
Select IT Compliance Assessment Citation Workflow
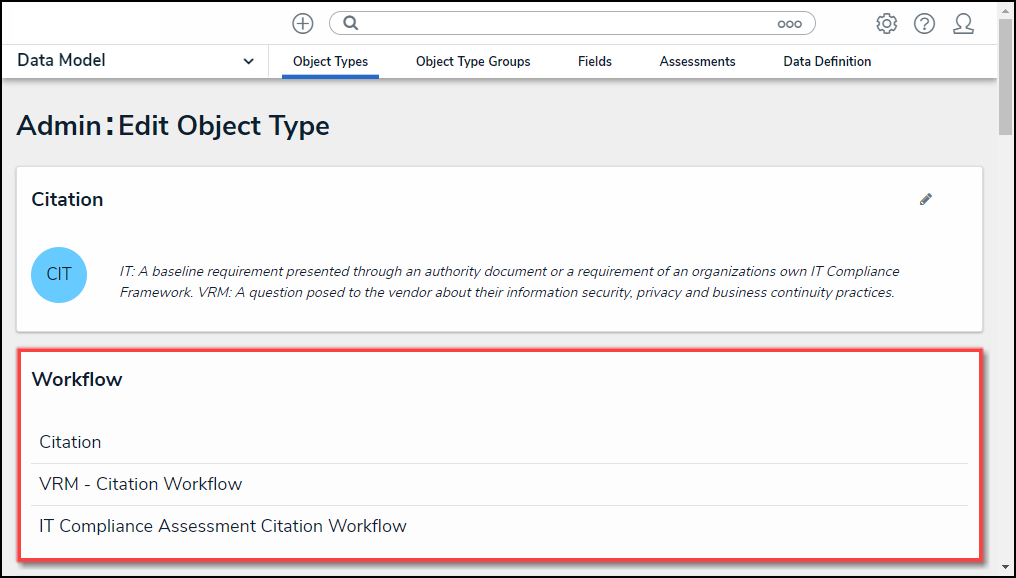point(222,526)
